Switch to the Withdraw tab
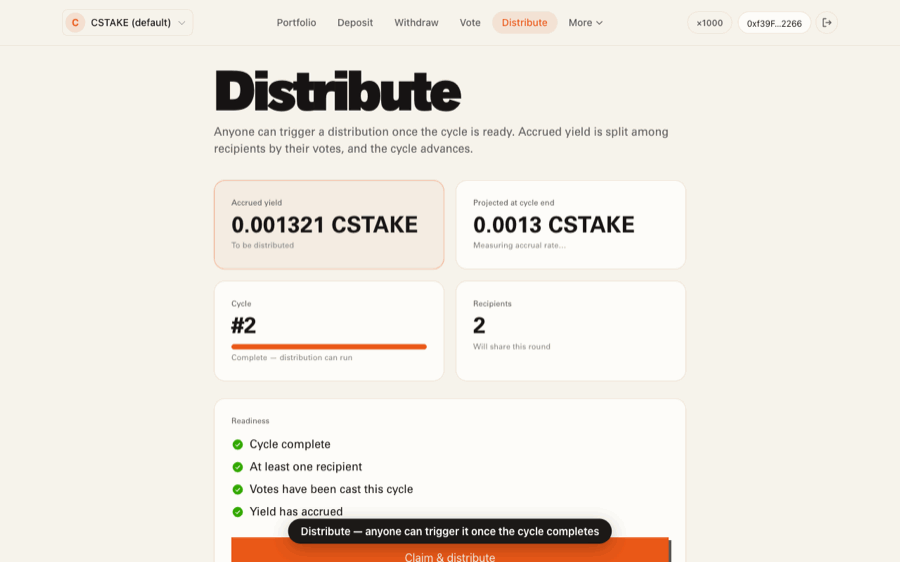 click(x=416, y=23)
